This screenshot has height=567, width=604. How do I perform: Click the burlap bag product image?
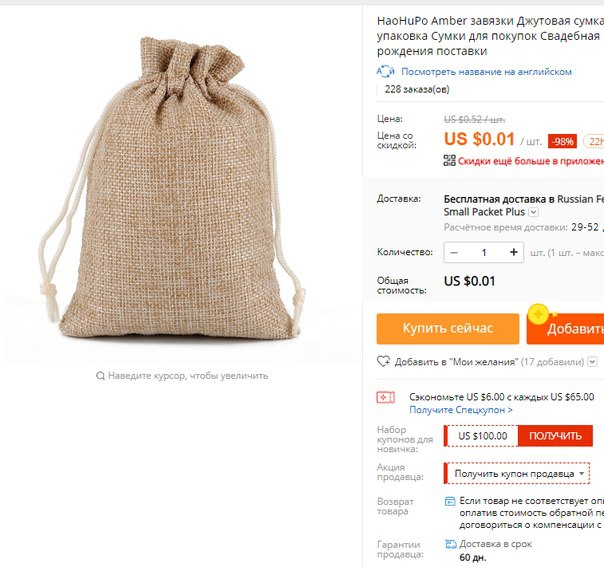coord(174,189)
